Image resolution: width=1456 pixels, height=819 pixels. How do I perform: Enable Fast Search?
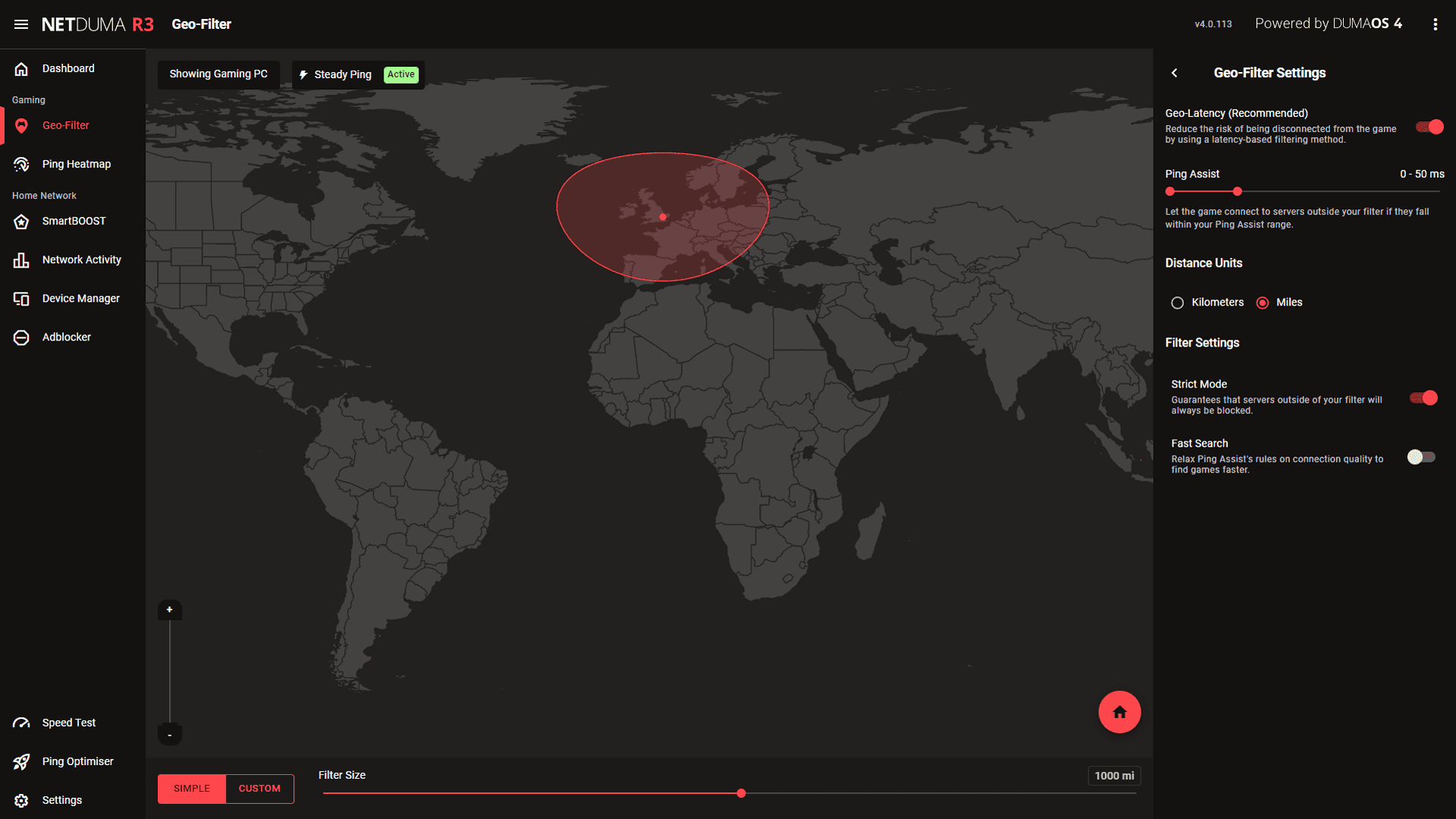pos(1421,457)
